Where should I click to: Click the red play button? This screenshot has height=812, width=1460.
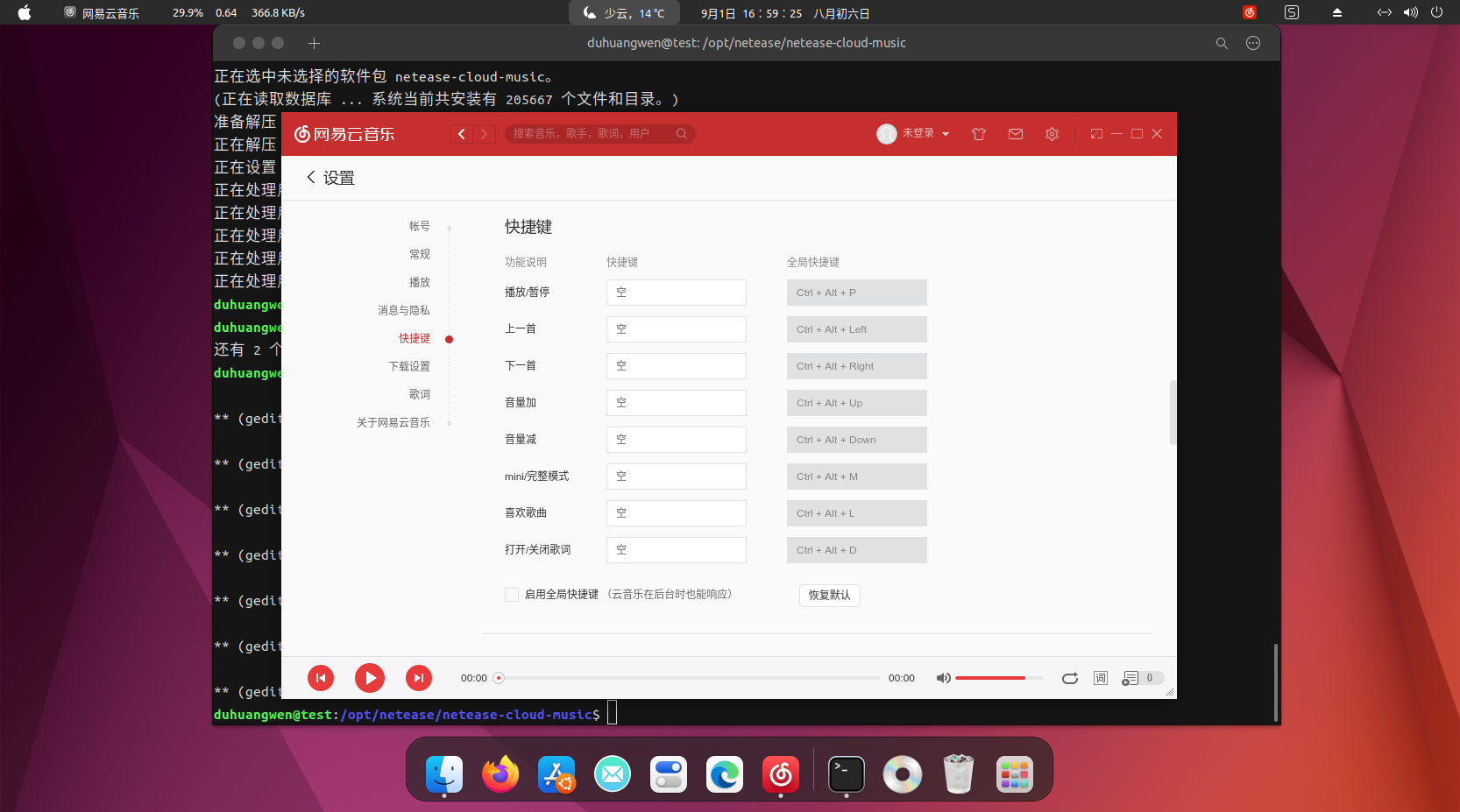tap(370, 678)
